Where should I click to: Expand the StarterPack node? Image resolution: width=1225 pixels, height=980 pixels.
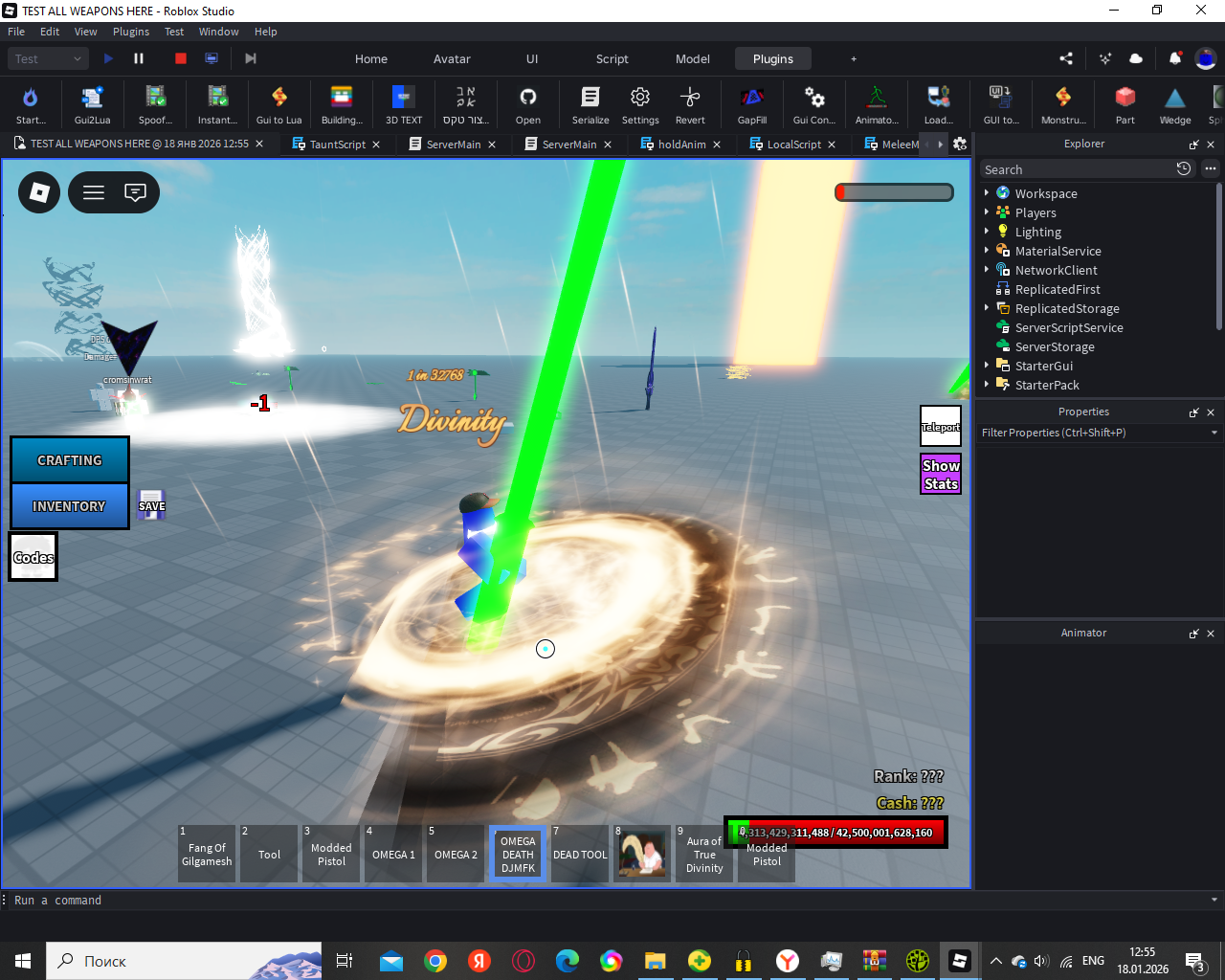coord(987,384)
